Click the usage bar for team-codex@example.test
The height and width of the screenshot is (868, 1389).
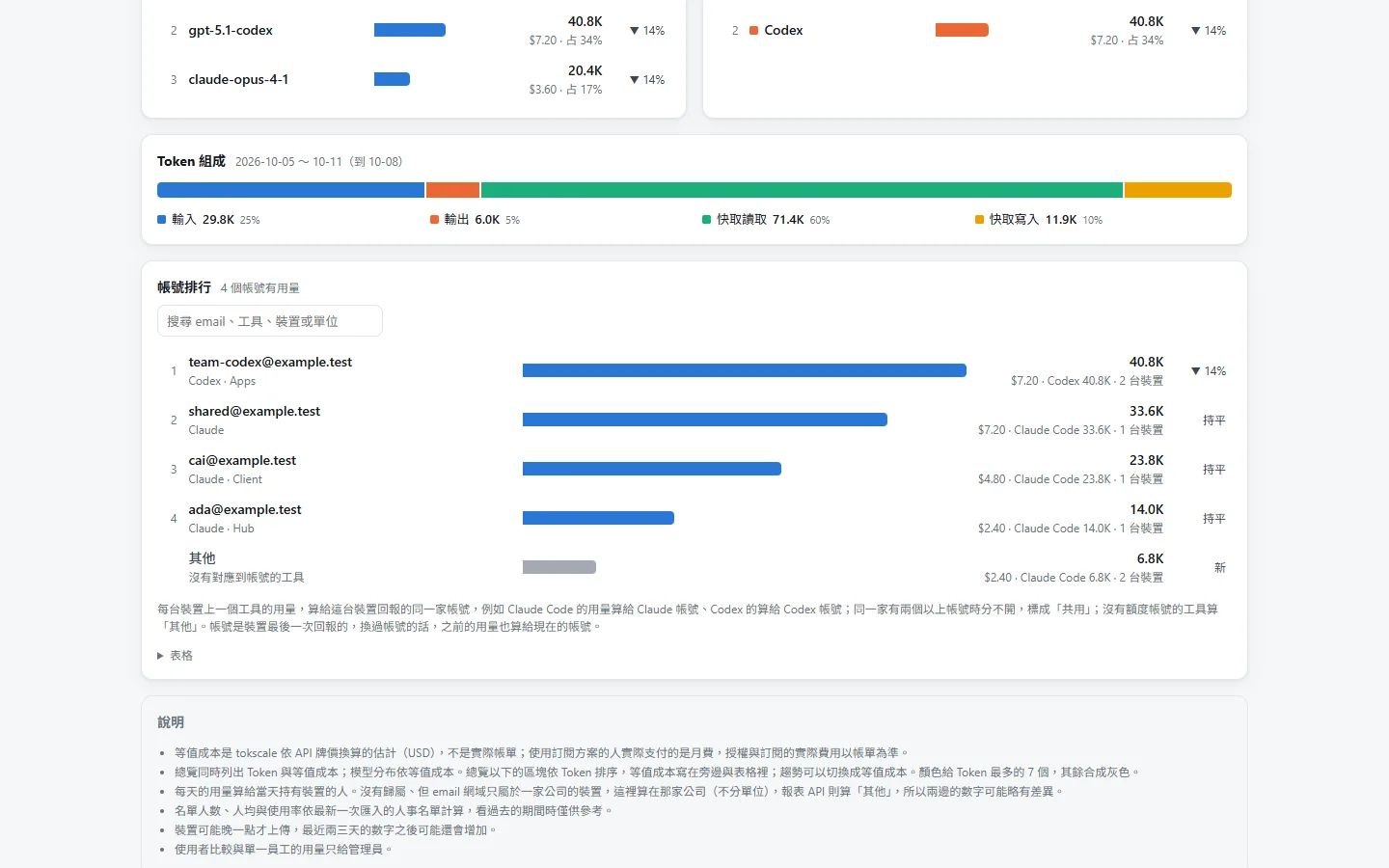[745, 370]
